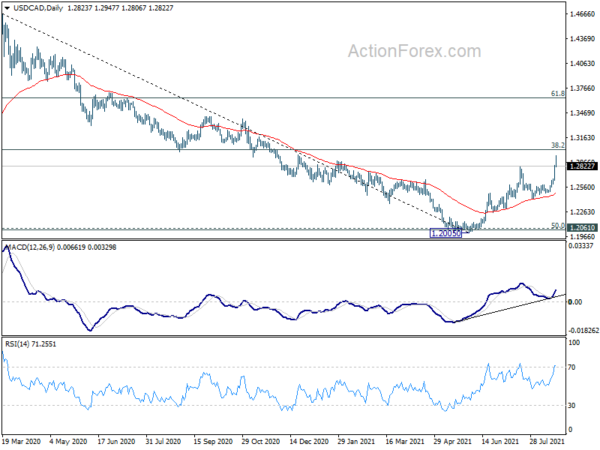This screenshot has height=450, width=600.
Task: Click the ActionForex.com watermark
Action: point(414,51)
